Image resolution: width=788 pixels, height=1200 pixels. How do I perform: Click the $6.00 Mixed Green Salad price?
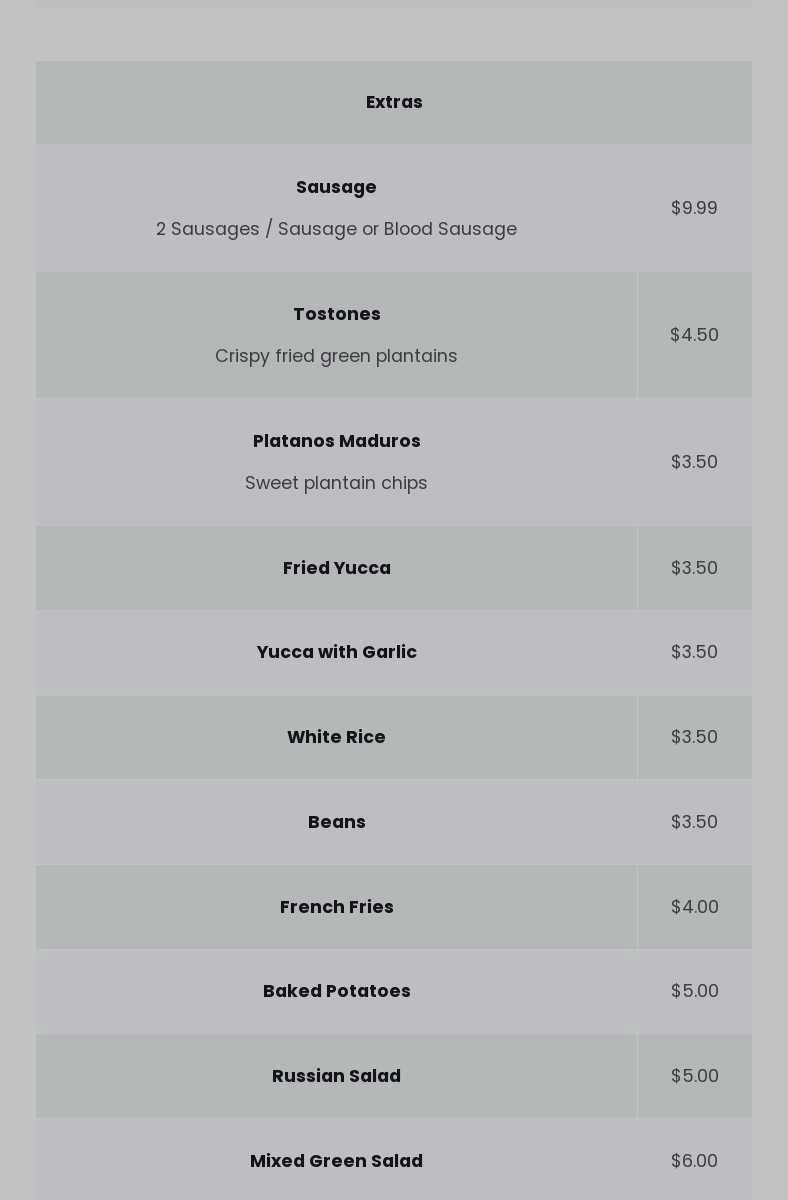694,1161
